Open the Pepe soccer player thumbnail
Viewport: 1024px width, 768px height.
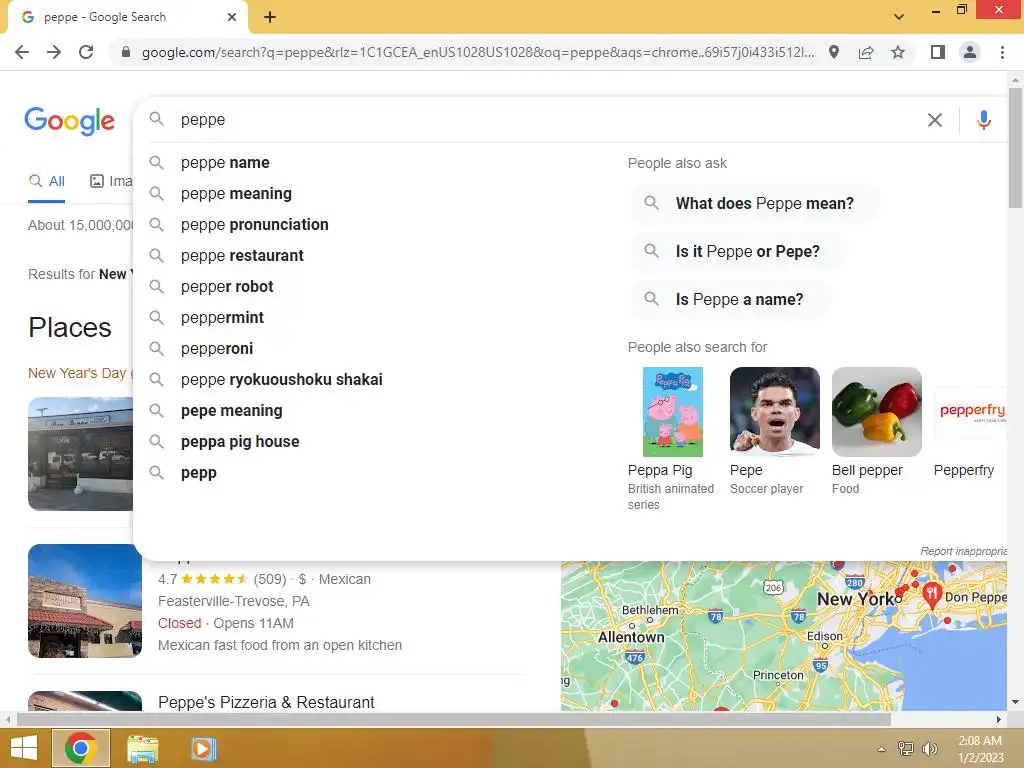(x=775, y=412)
